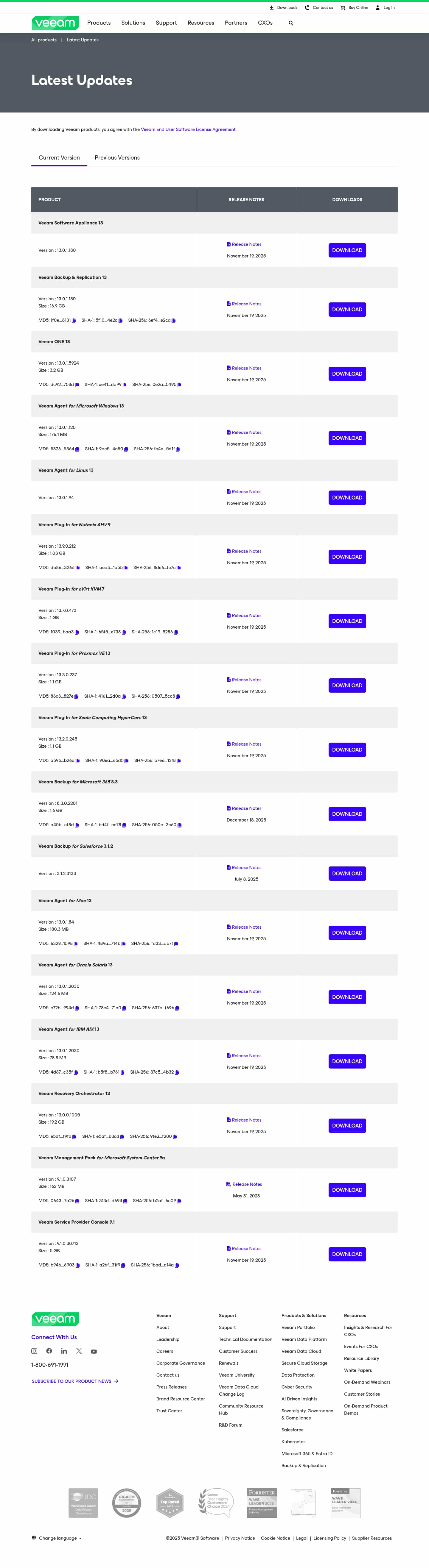Open the Solutions navigation menu

coord(133,23)
